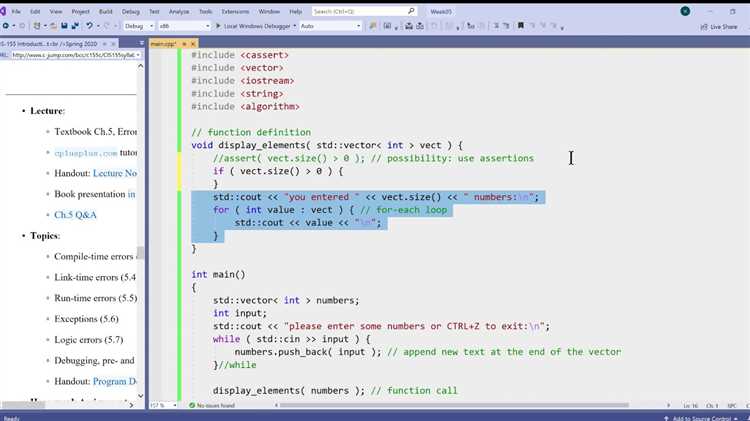Switch to the main.cpp editor tab
Image resolution: width=750 pixels, height=421 pixels.
pyautogui.click(x=164, y=44)
